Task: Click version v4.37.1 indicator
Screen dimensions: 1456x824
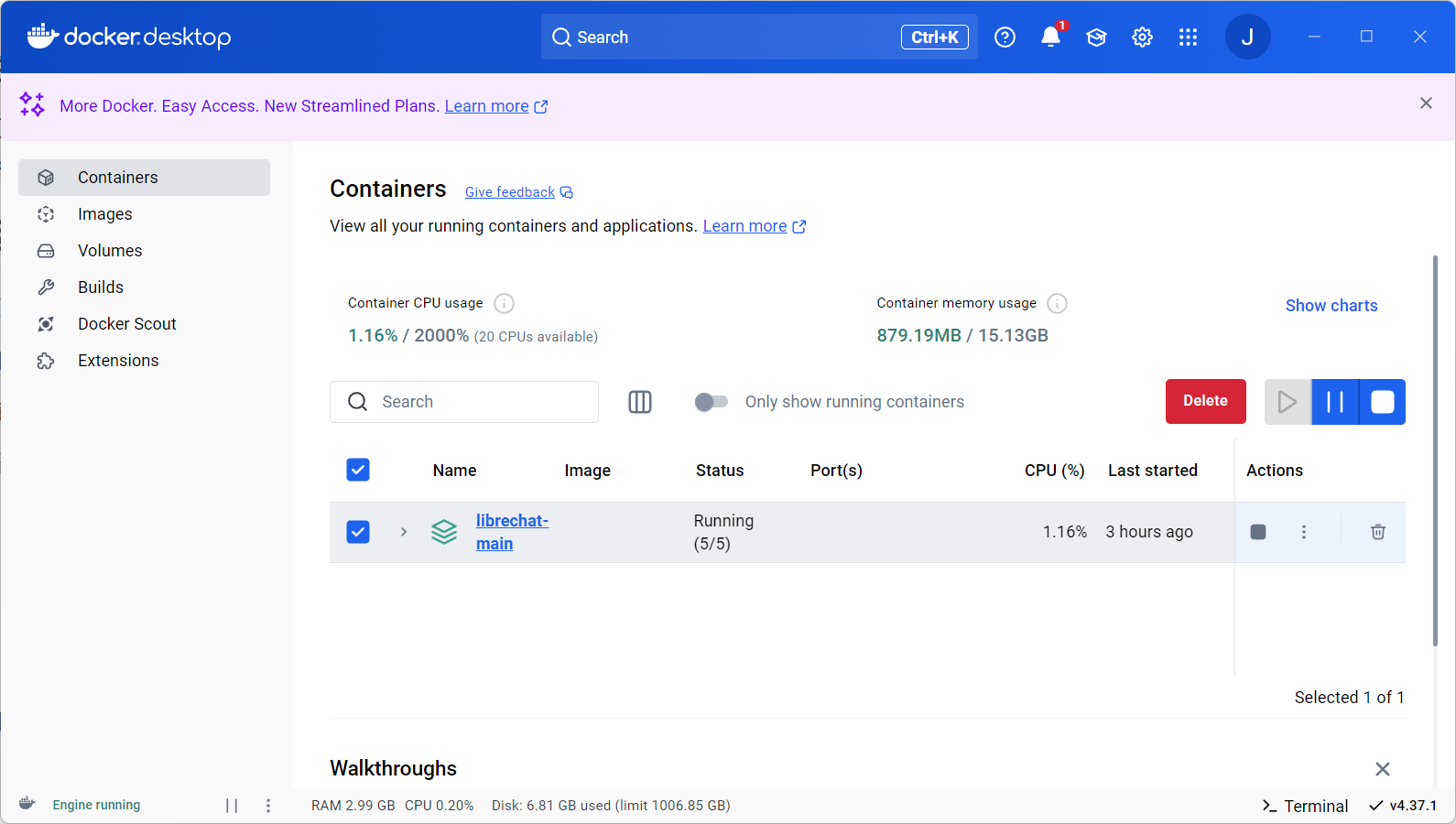Action: pos(1403,806)
